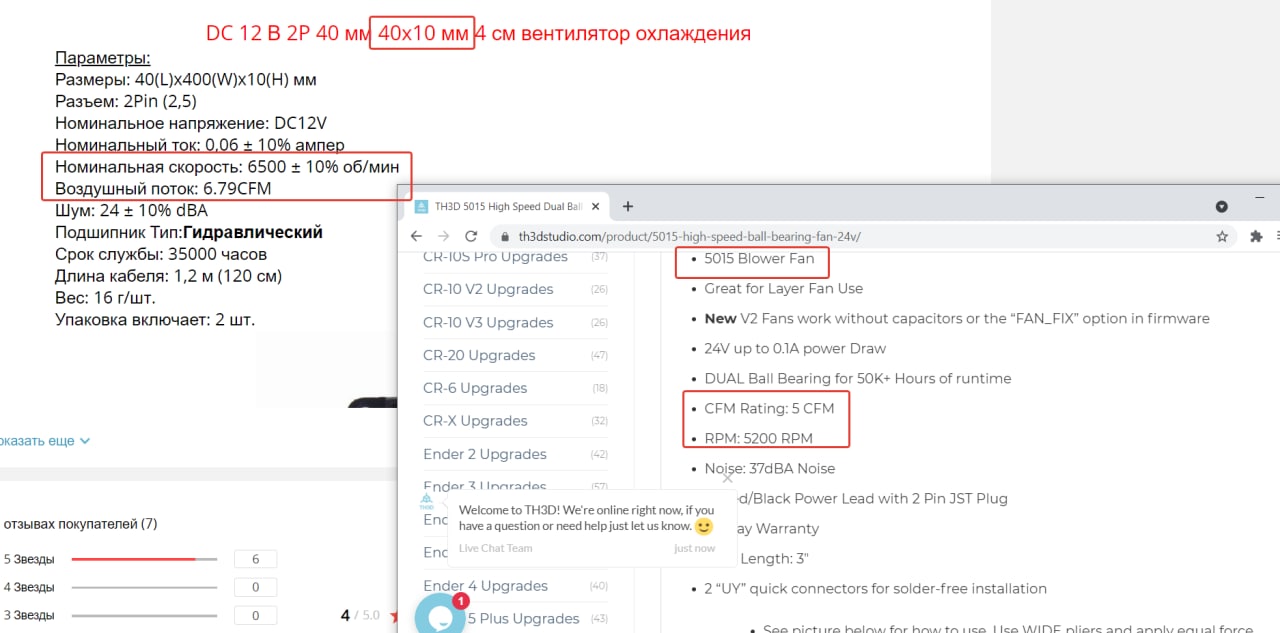Open the Ender 4 Upgrades category

click(485, 586)
